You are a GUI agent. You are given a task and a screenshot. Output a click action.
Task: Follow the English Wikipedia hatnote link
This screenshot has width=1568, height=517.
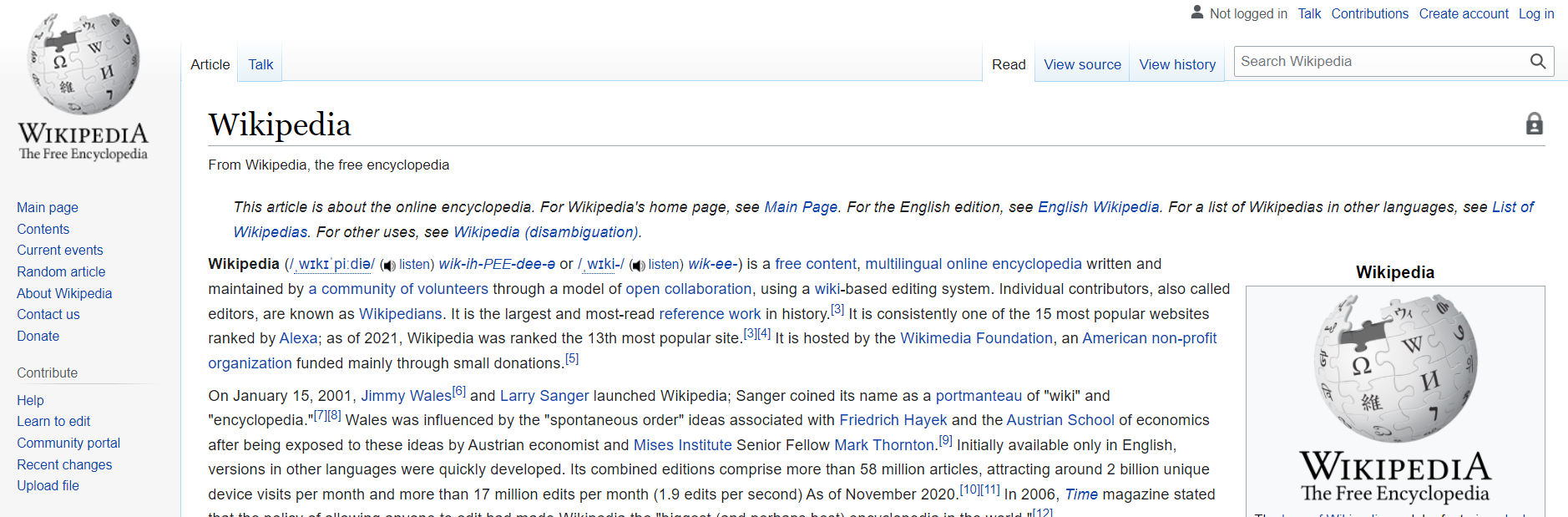[x=1099, y=207]
